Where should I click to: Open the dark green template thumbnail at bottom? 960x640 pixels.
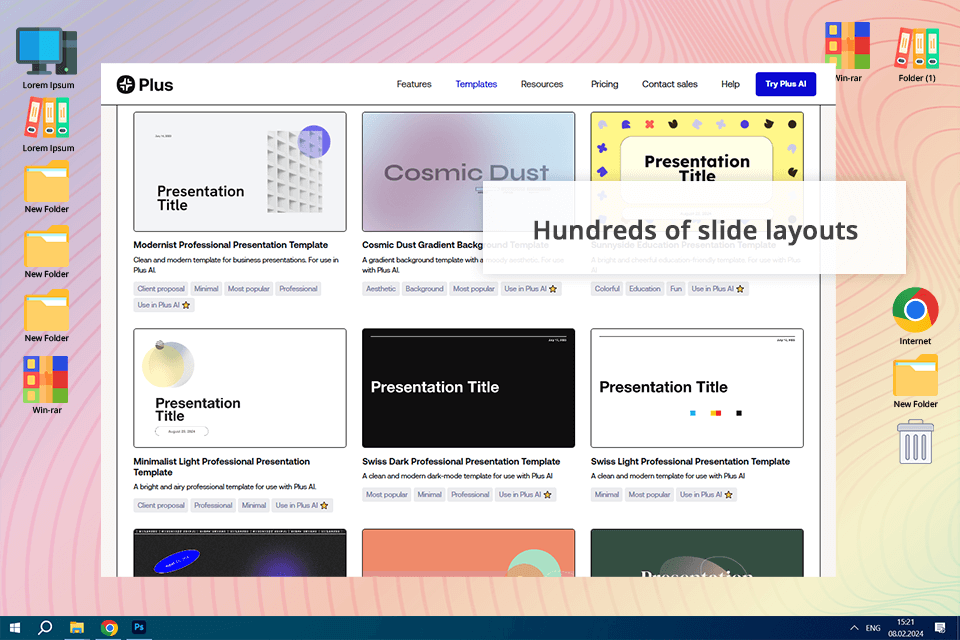point(697,553)
